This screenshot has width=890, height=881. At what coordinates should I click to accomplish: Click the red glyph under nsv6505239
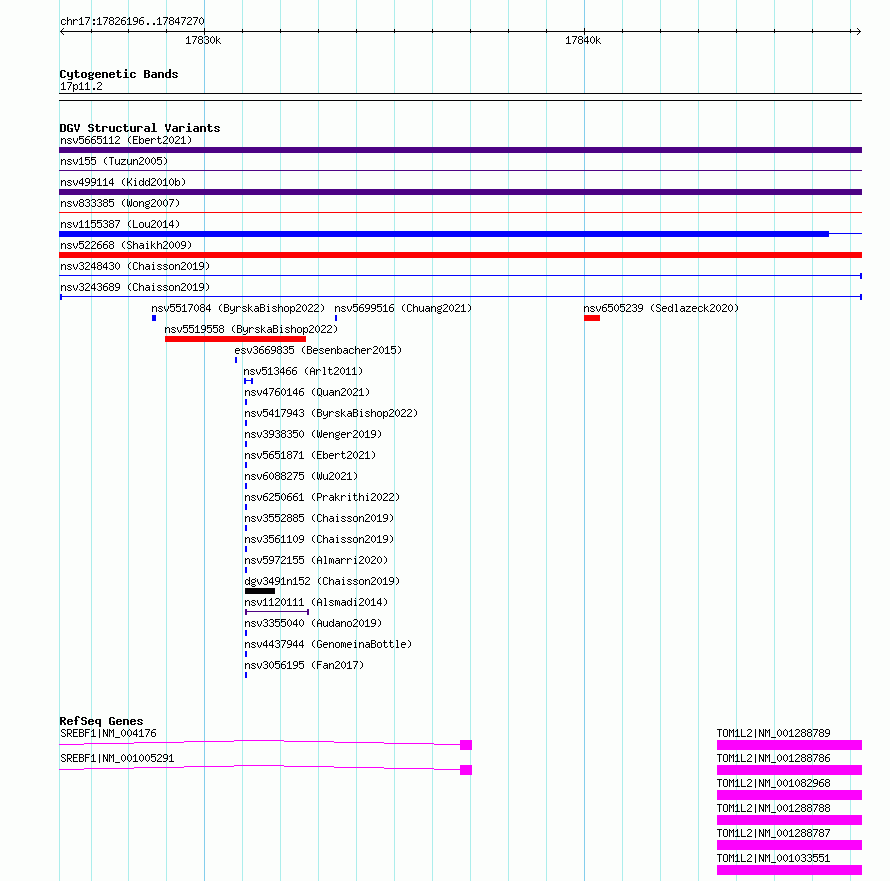click(592, 318)
